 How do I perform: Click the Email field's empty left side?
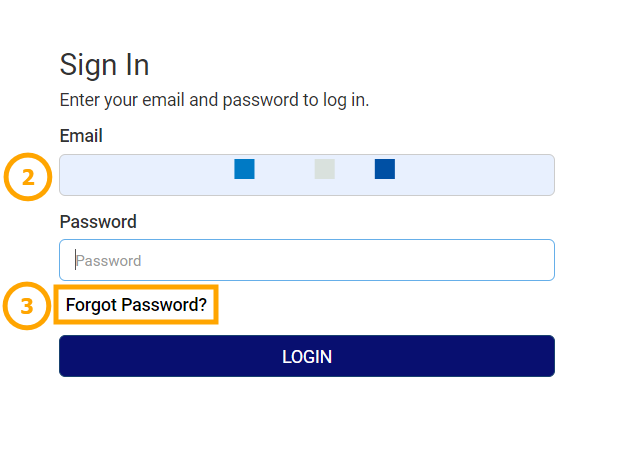140,175
